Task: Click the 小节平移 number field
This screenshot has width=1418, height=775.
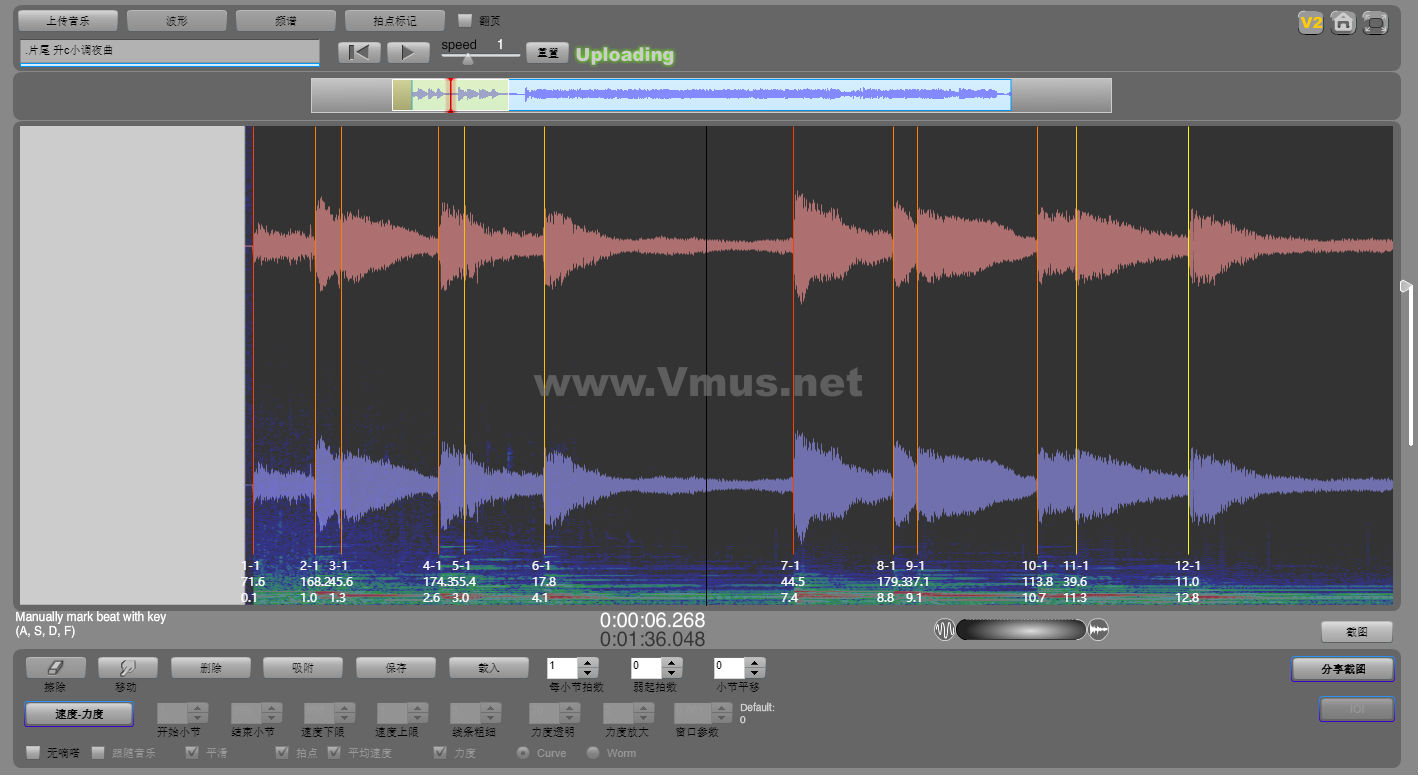Action: pyautogui.click(x=730, y=668)
